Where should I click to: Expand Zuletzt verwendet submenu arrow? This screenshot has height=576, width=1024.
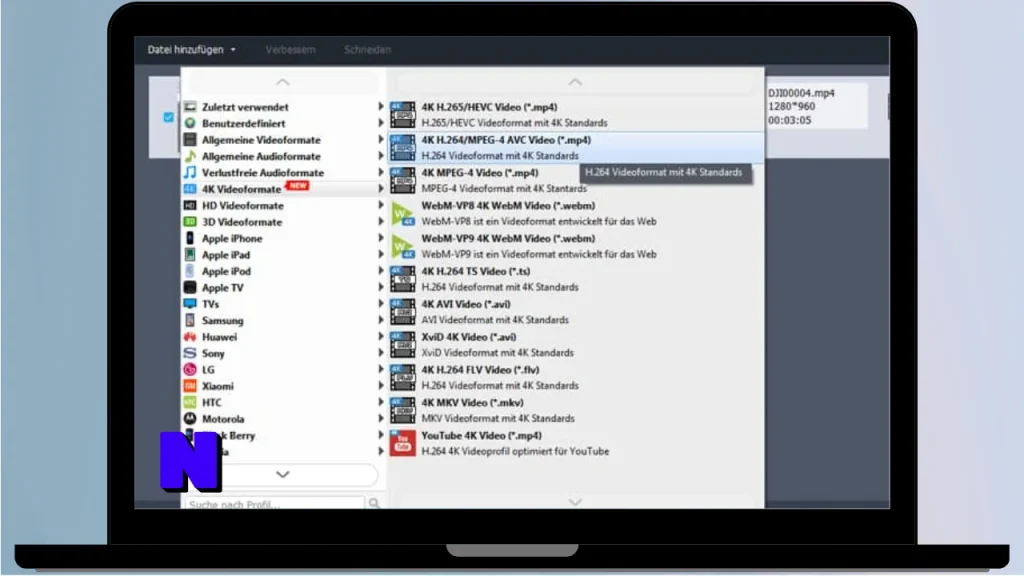click(x=381, y=106)
